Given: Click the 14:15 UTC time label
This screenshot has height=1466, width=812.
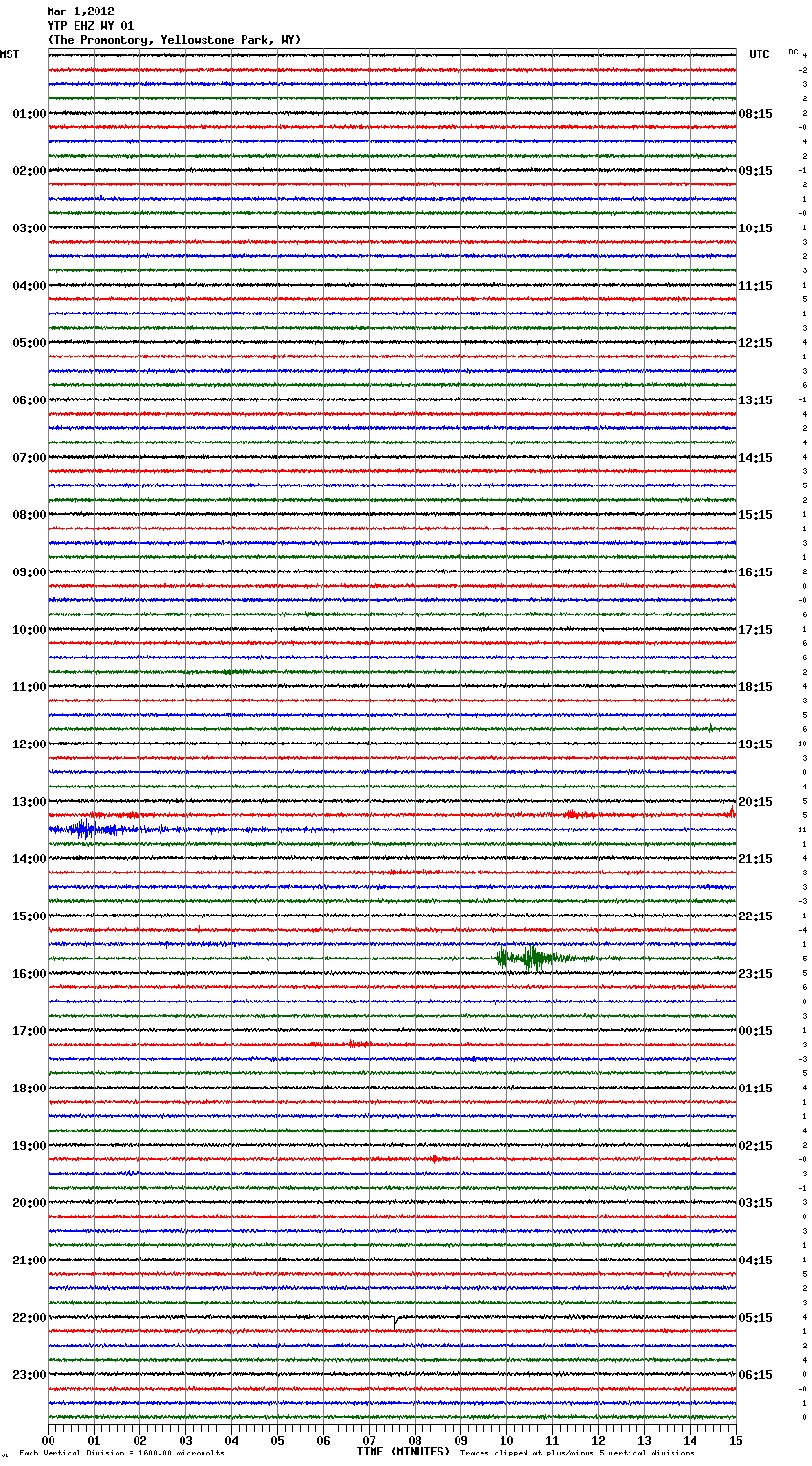Looking at the screenshot, I should point(756,458).
